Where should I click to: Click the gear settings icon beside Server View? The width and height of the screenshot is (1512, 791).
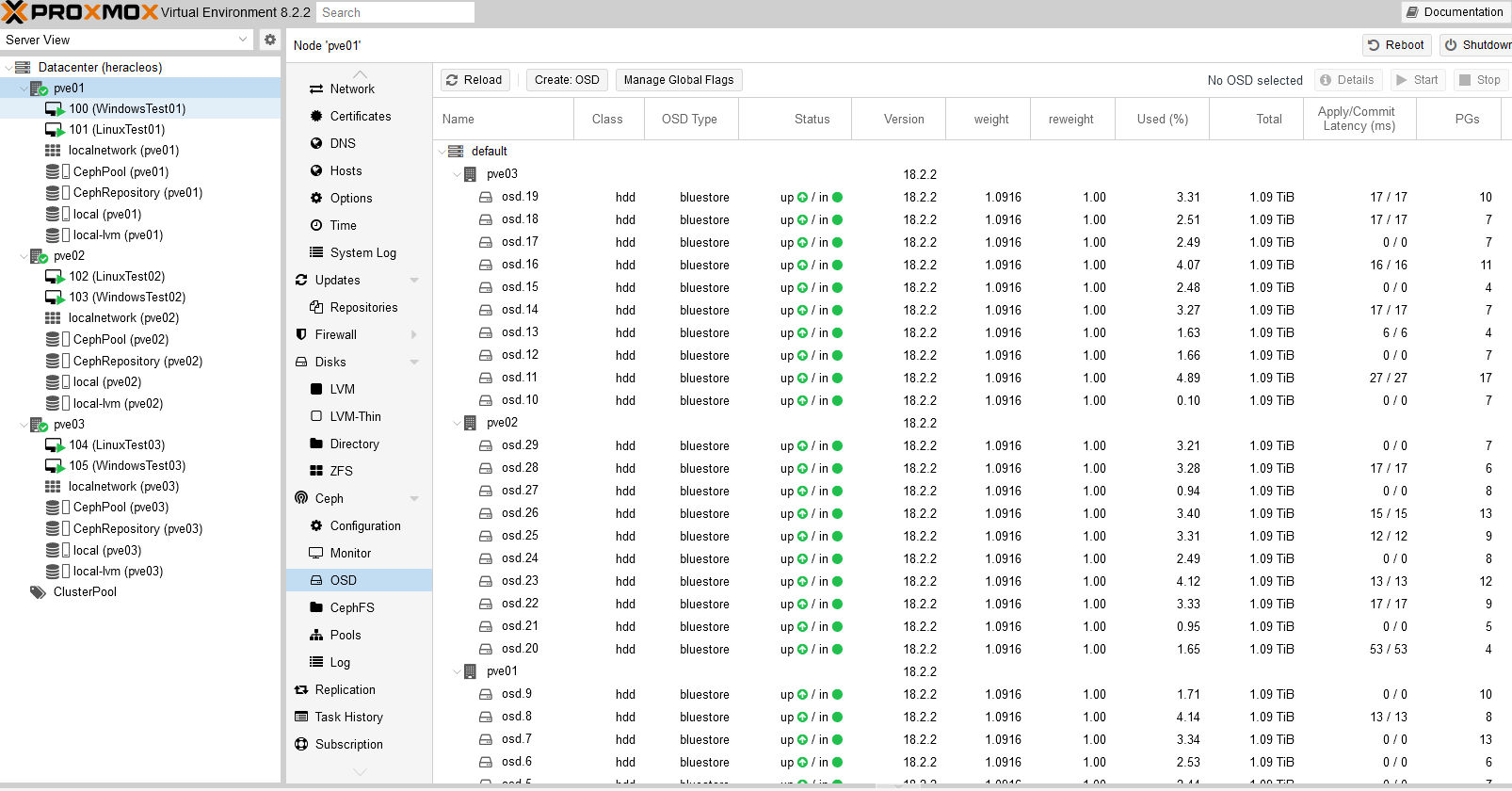tap(270, 40)
